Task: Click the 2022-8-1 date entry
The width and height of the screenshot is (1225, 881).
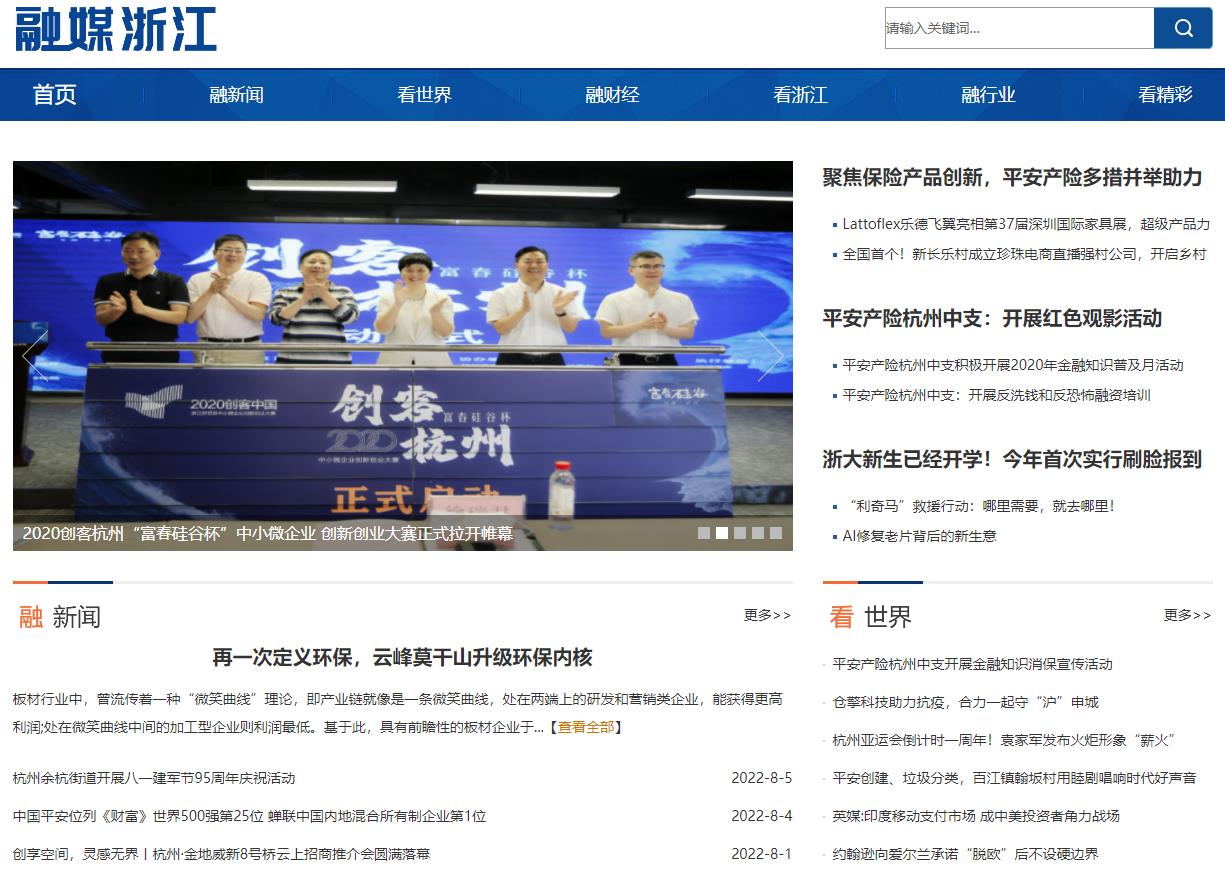Action: (762, 854)
